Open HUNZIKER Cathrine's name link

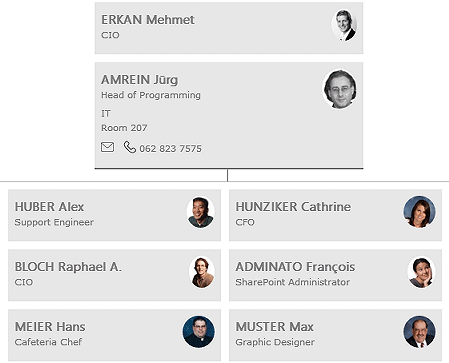[293, 207]
